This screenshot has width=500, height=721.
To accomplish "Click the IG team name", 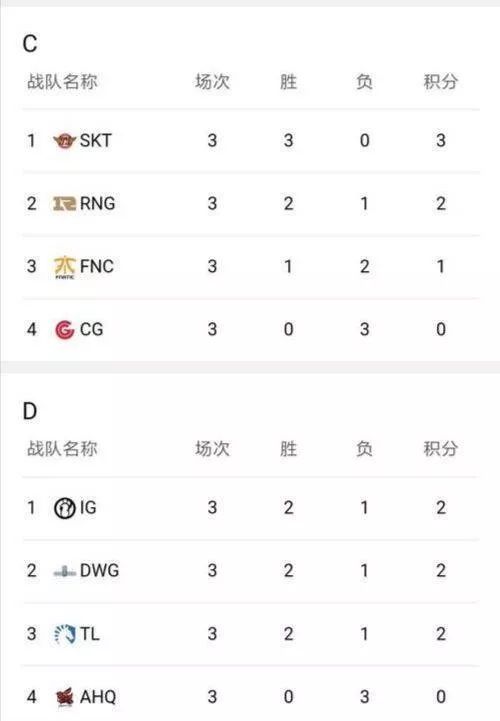I will tap(88, 508).
